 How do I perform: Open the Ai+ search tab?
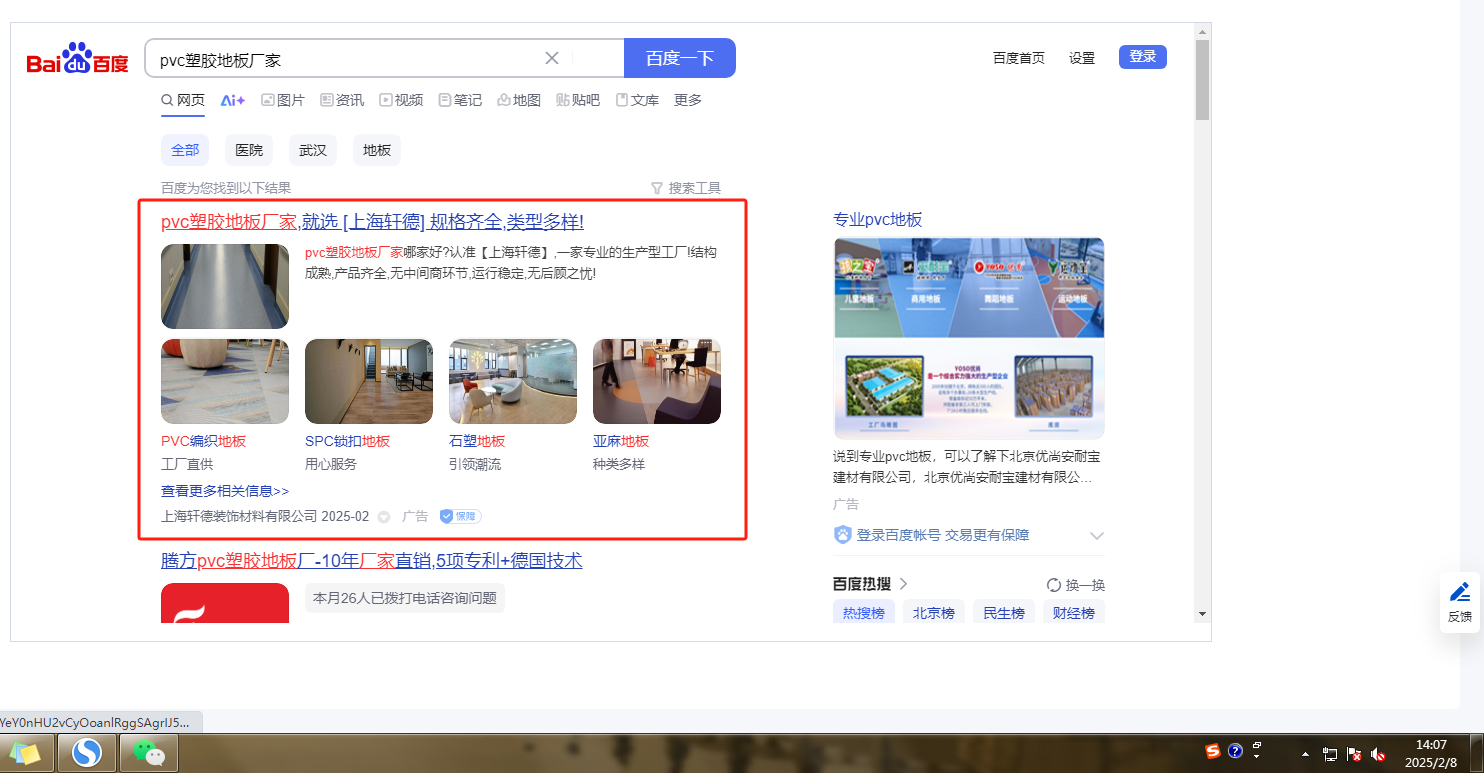(233, 100)
